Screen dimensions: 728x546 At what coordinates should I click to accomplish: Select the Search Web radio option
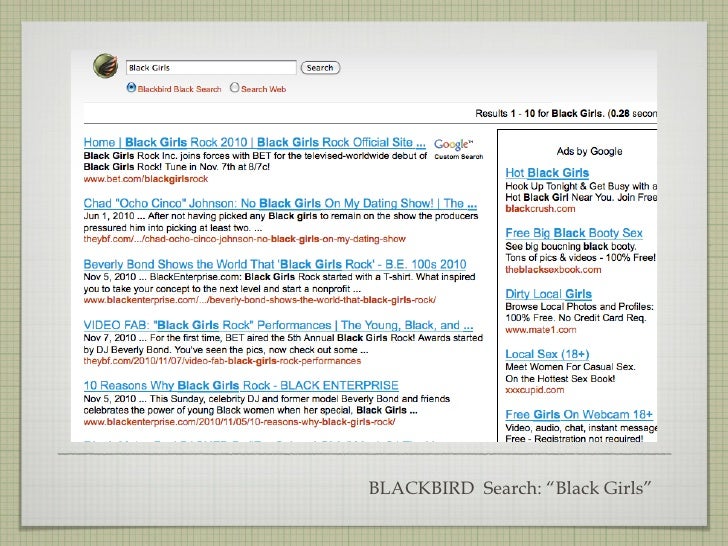(234, 87)
